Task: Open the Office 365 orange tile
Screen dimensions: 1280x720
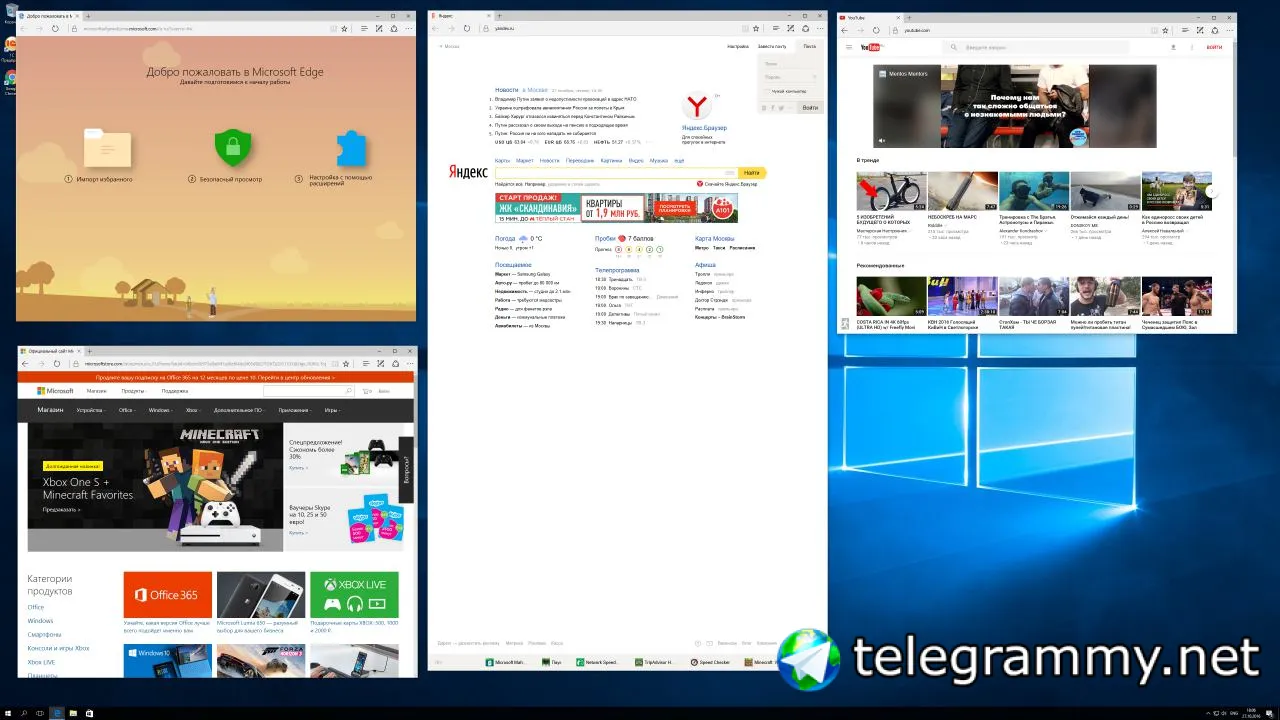Action: [x=167, y=595]
